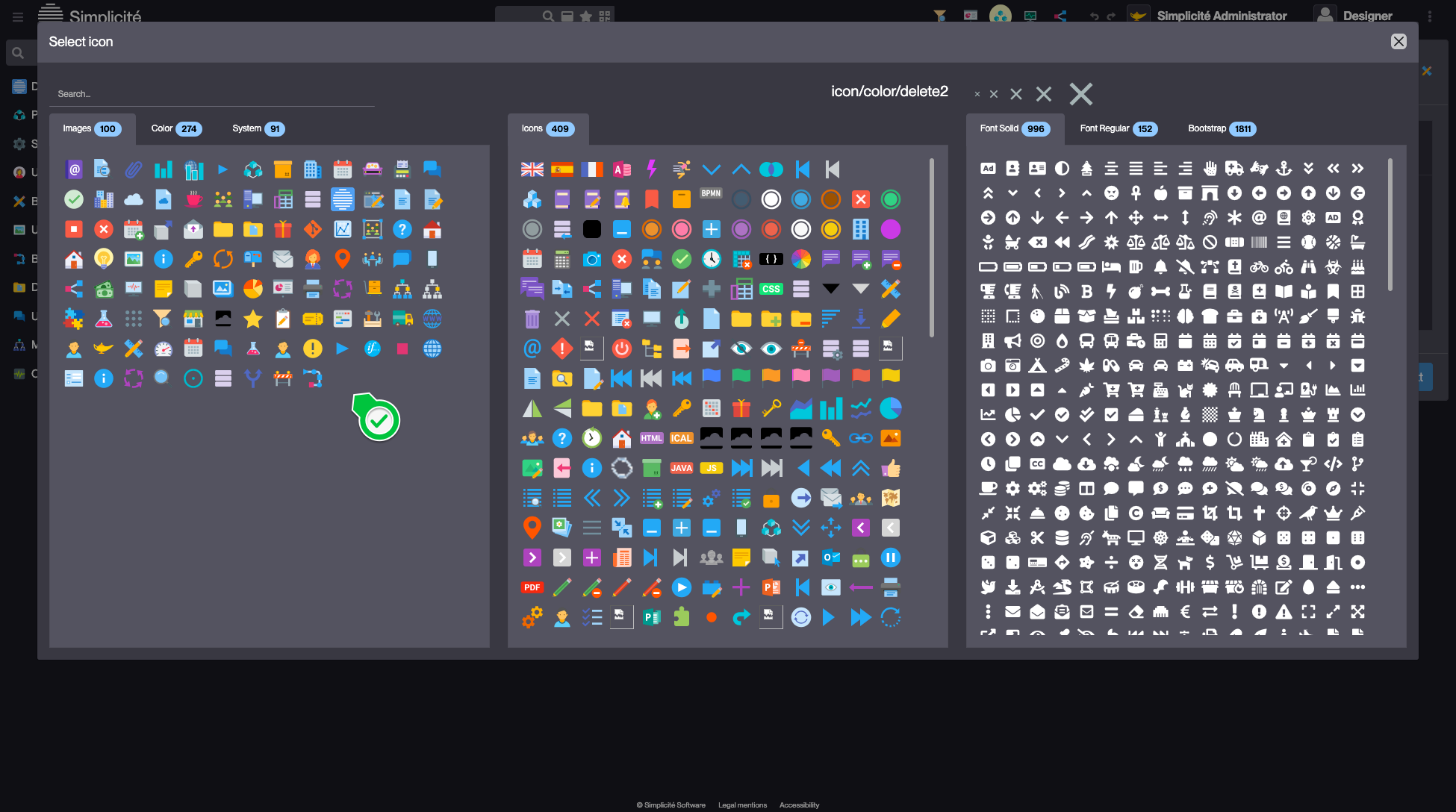The height and width of the screenshot is (812, 1456).
Task: Choose the pink coffee cup icon
Action: coord(193,199)
